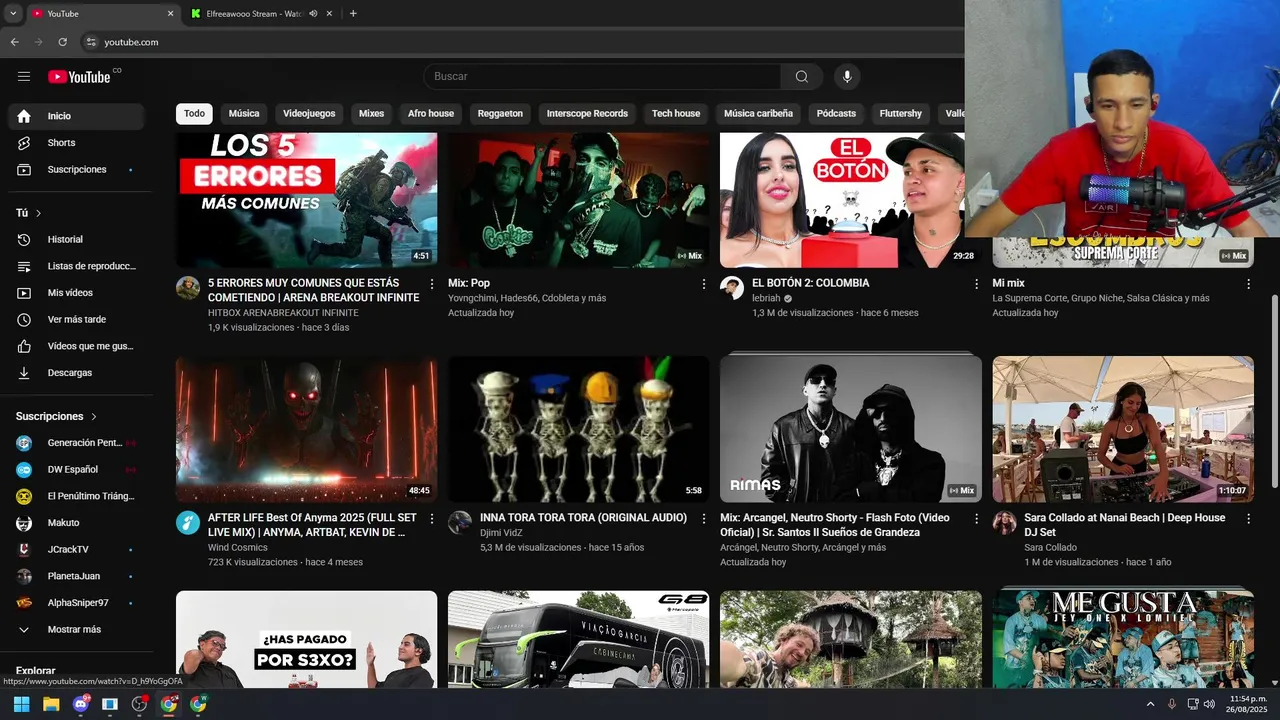The width and height of the screenshot is (1280, 720).
Task: Open a new browser tab
Action: tap(353, 13)
